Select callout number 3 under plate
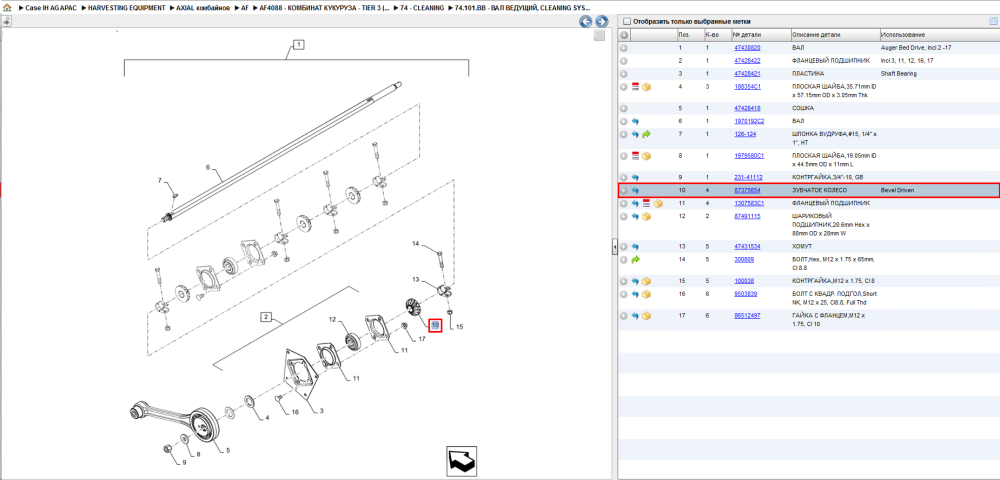Screen dimensions: 1000x480 point(321,411)
